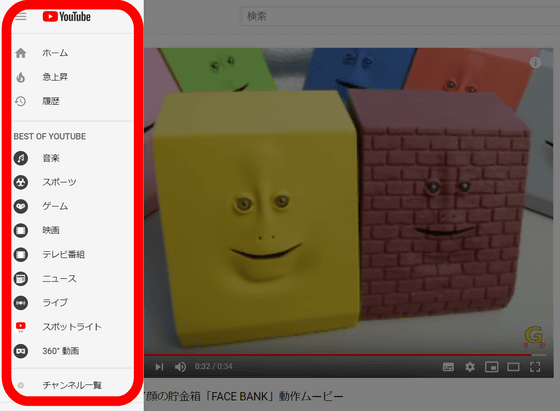Select the ゲーム gaming icon
Image resolution: width=560 pixels, height=411 pixels.
[21, 206]
